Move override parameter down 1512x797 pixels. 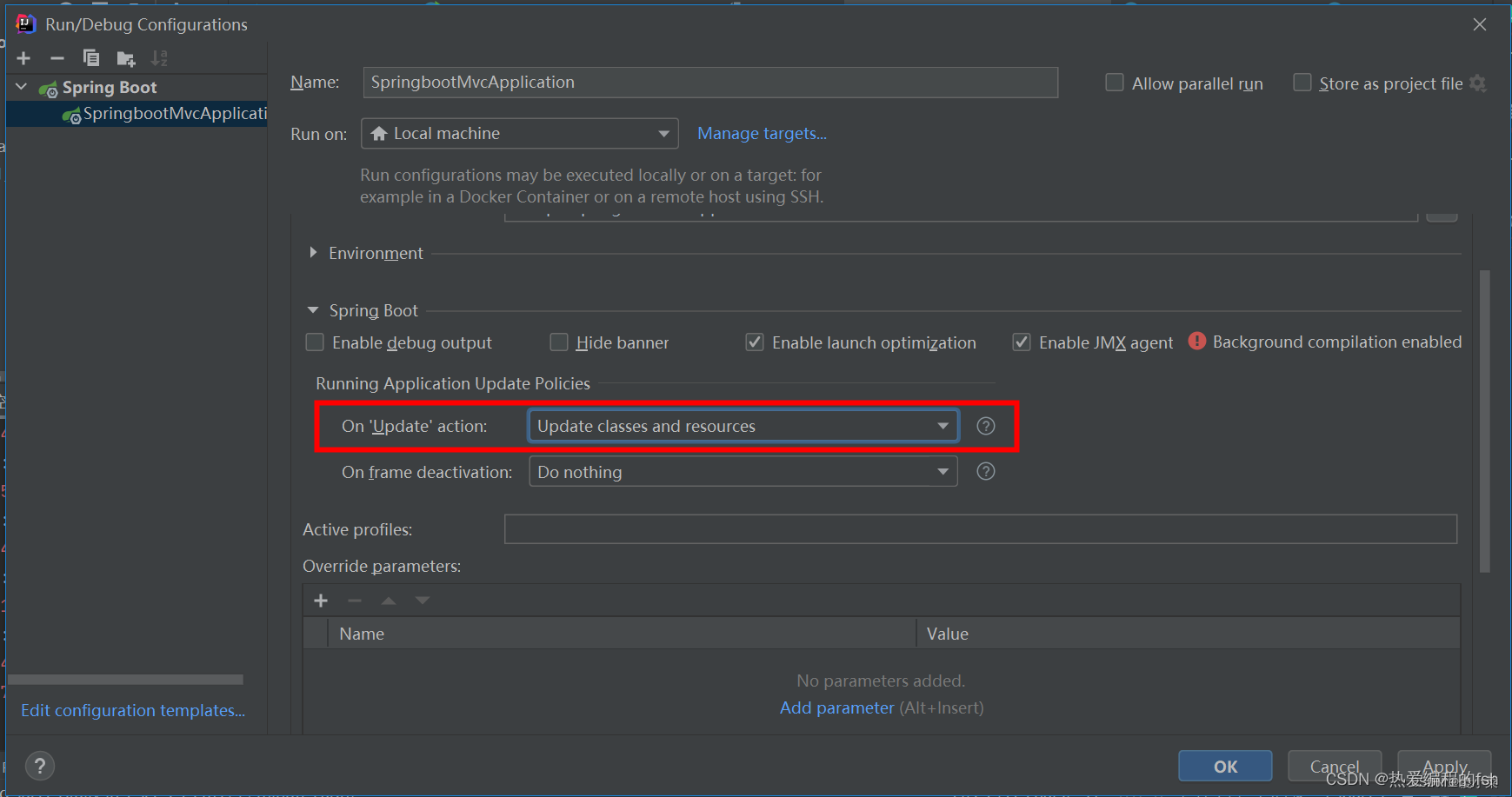pos(423,601)
